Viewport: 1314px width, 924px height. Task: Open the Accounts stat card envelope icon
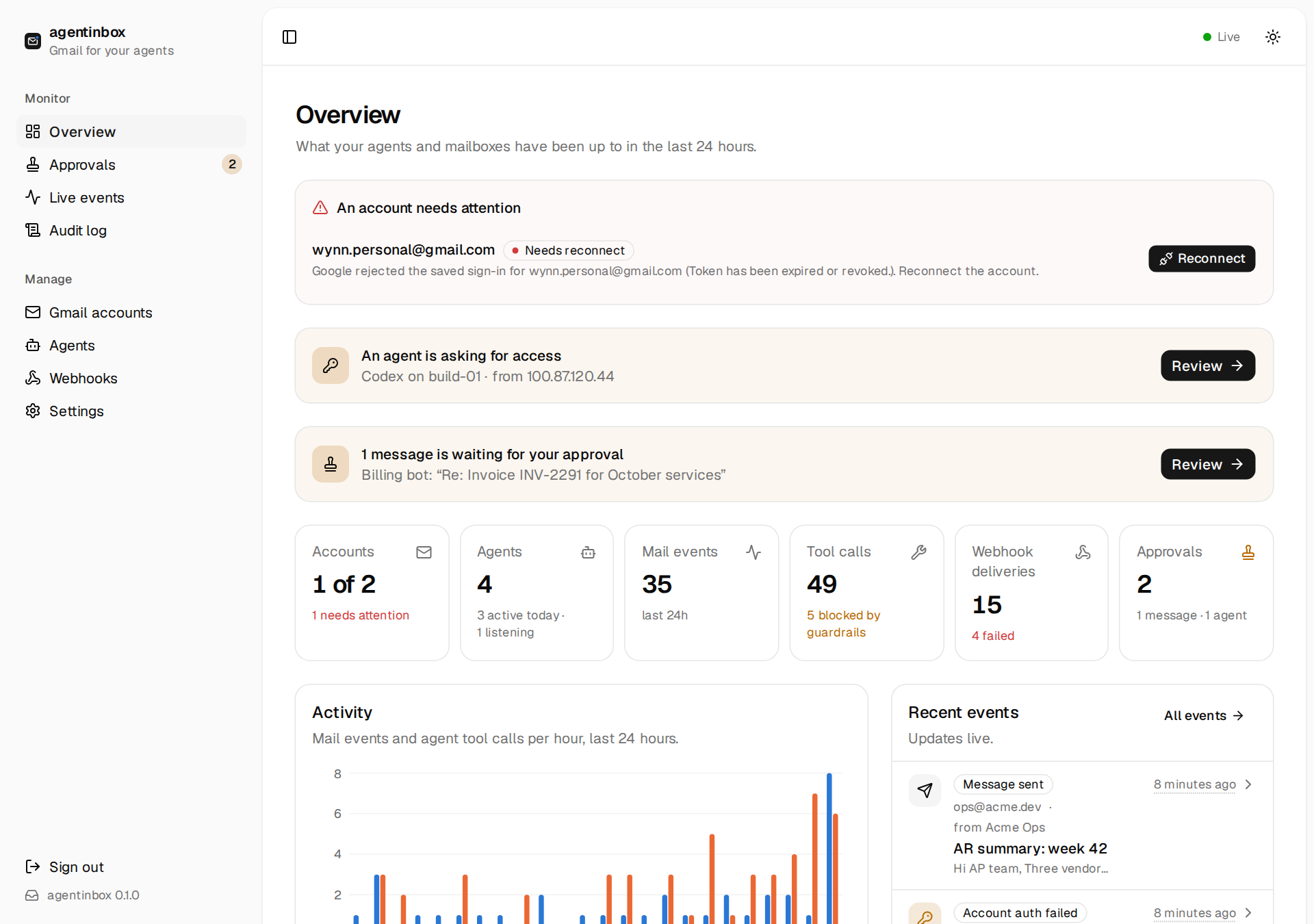click(424, 552)
